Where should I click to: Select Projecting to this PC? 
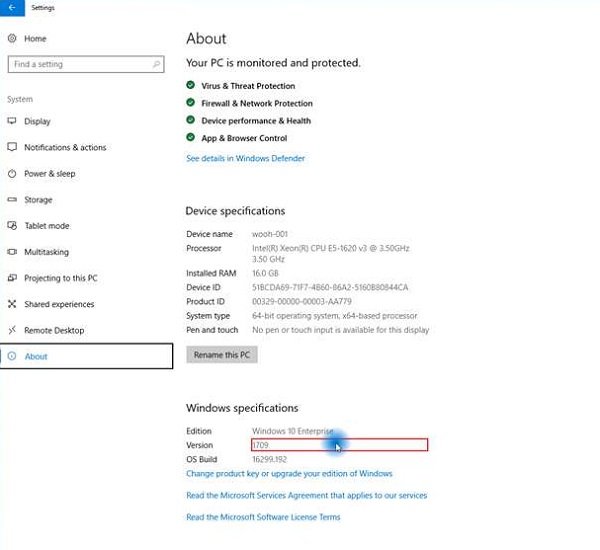click(x=60, y=278)
